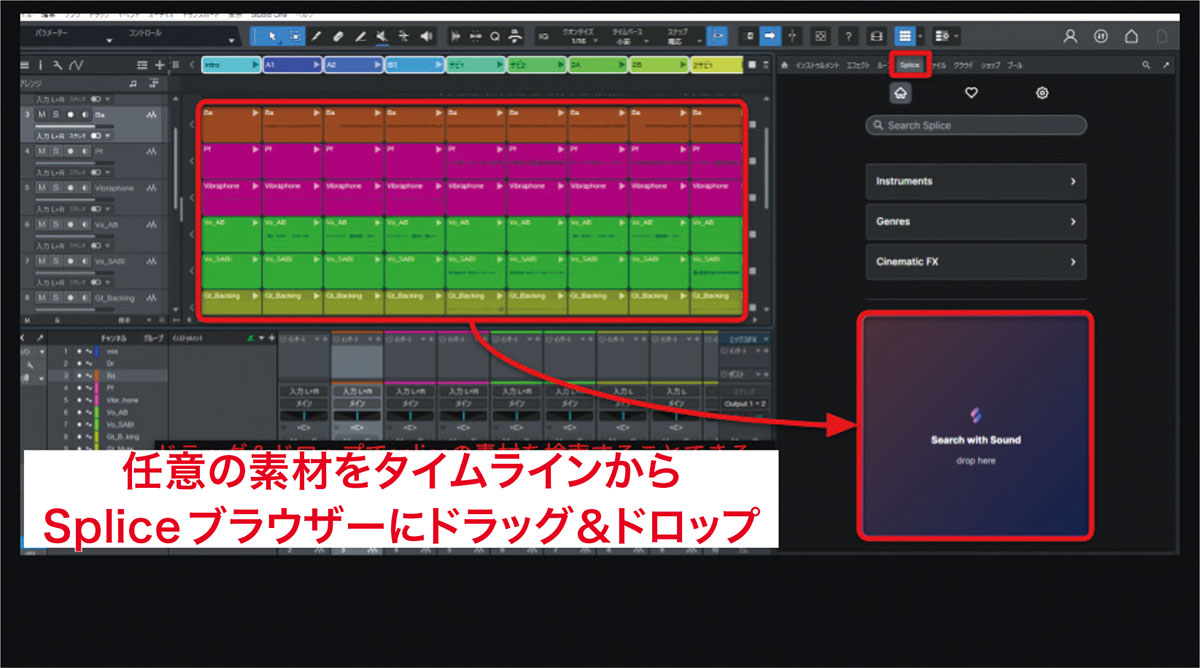Toggle the blue snap button in toolbar
Image resolution: width=1200 pixels, height=668 pixels.
click(717, 36)
